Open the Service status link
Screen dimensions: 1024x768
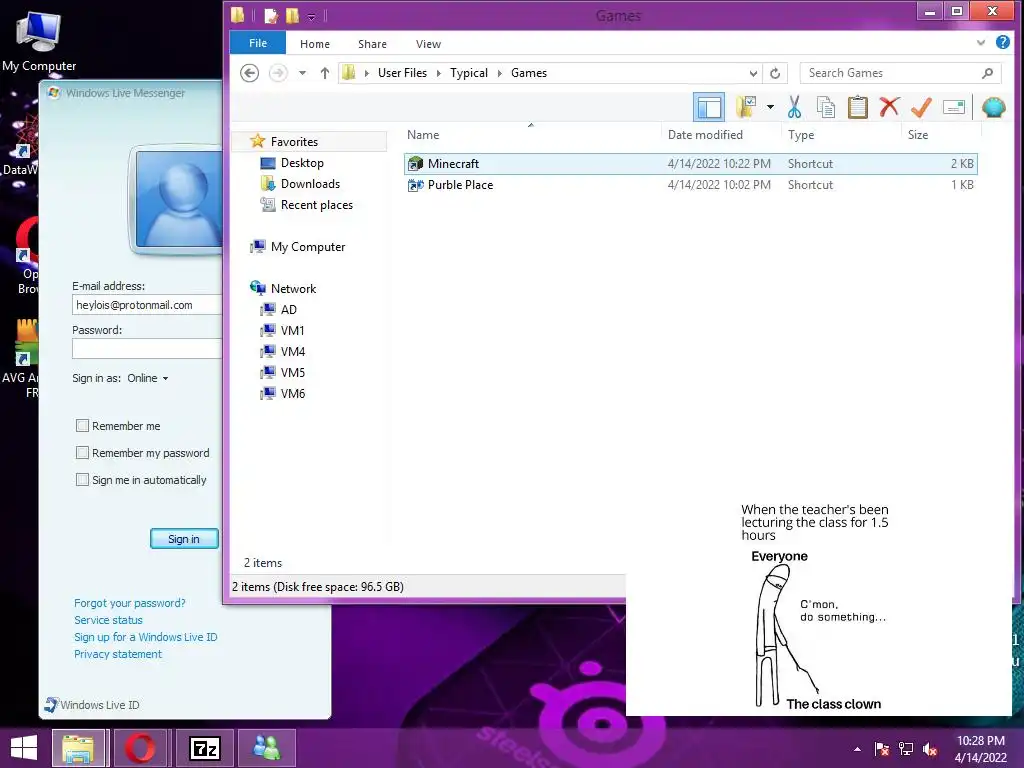[x=108, y=620]
